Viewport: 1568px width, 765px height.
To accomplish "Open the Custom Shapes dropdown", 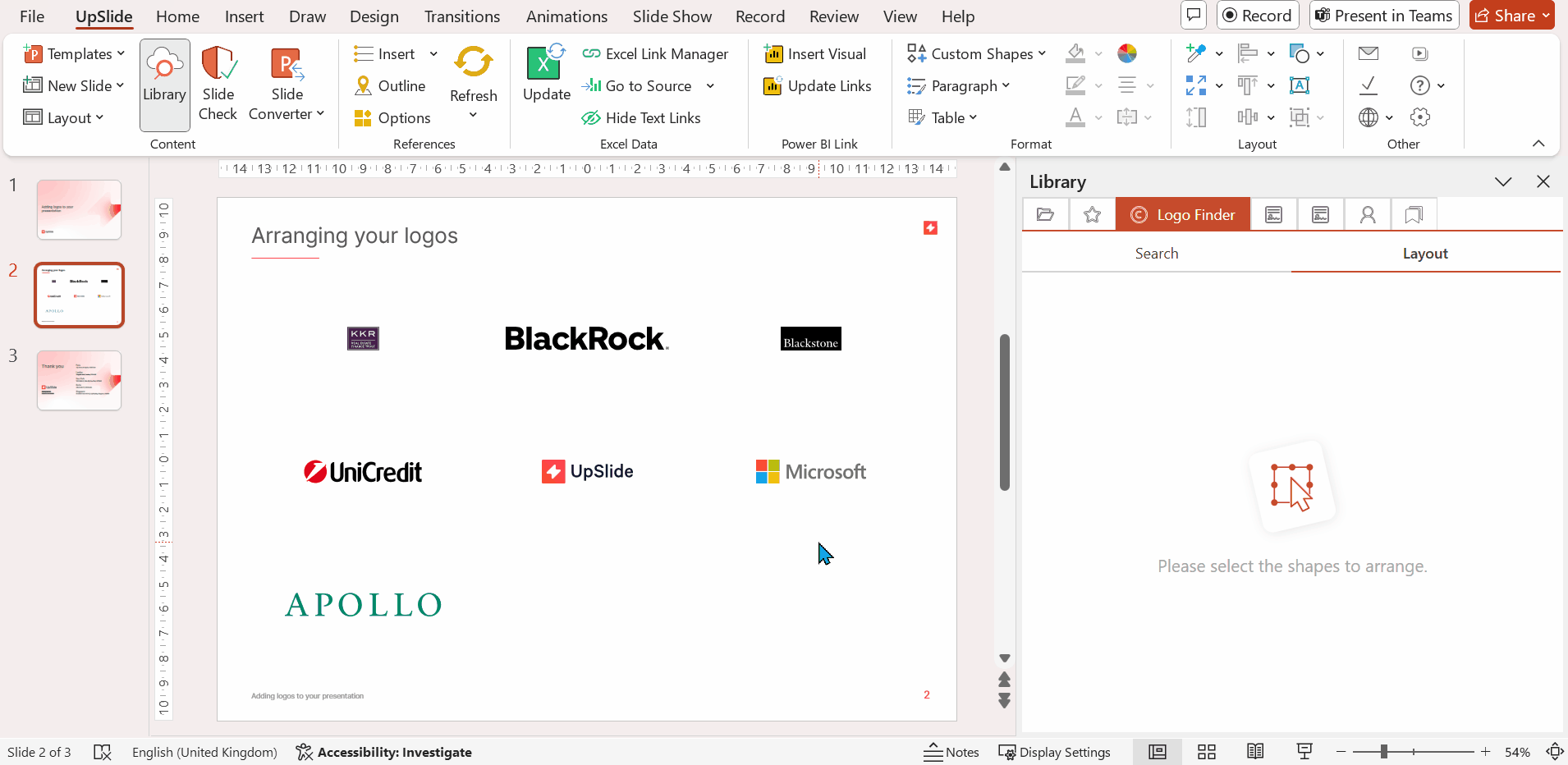I will [977, 53].
